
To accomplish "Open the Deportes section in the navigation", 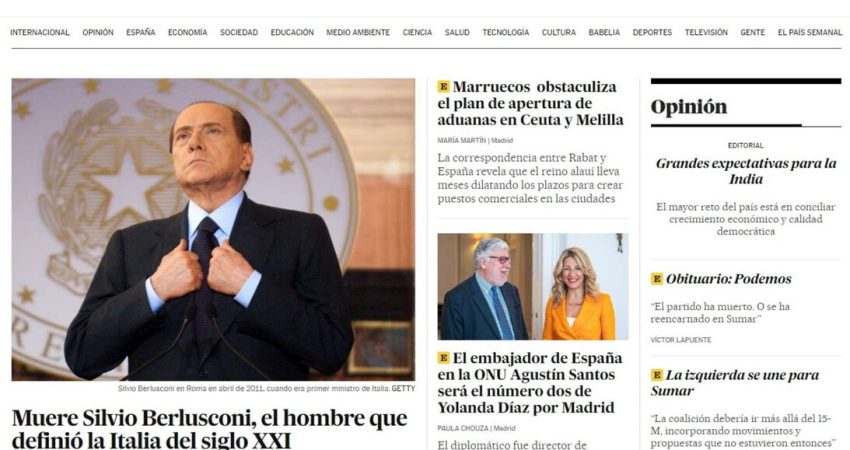I will pyautogui.click(x=652, y=33).
